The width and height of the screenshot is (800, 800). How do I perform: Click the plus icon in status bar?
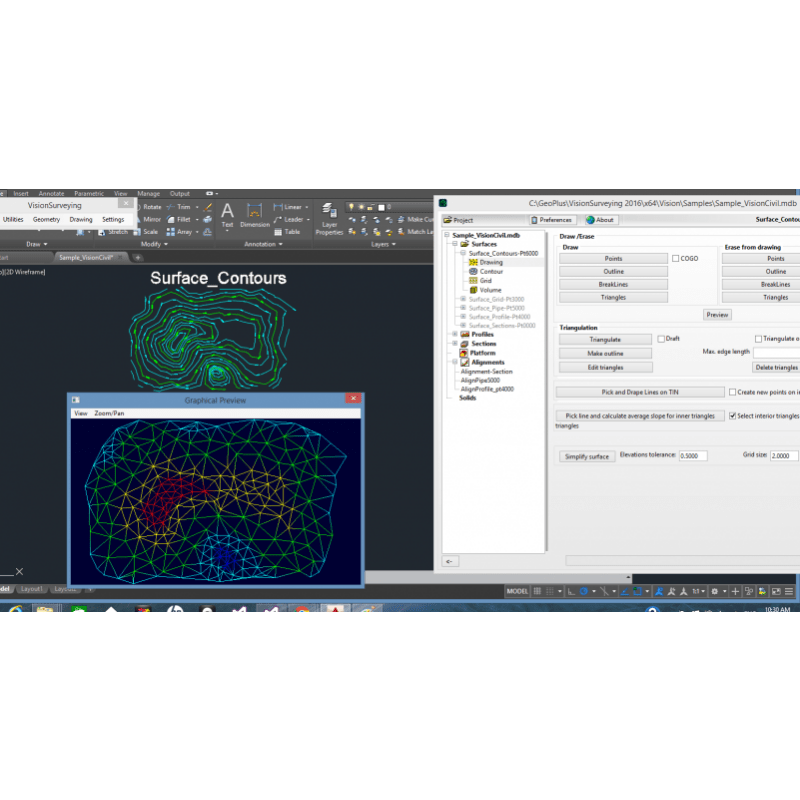pos(735,591)
